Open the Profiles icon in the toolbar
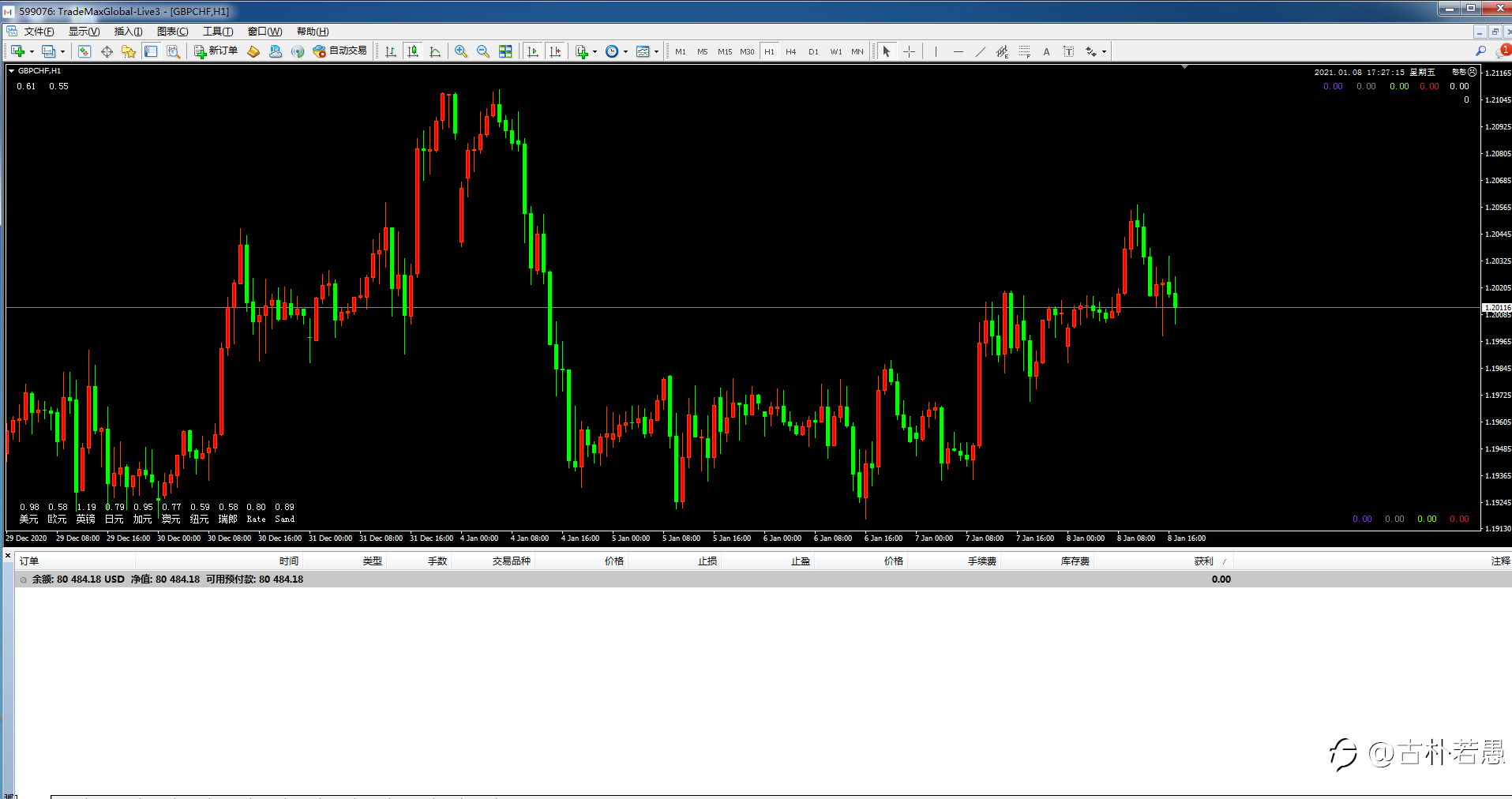The width and height of the screenshot is (1512, 799). click(48, 51)
